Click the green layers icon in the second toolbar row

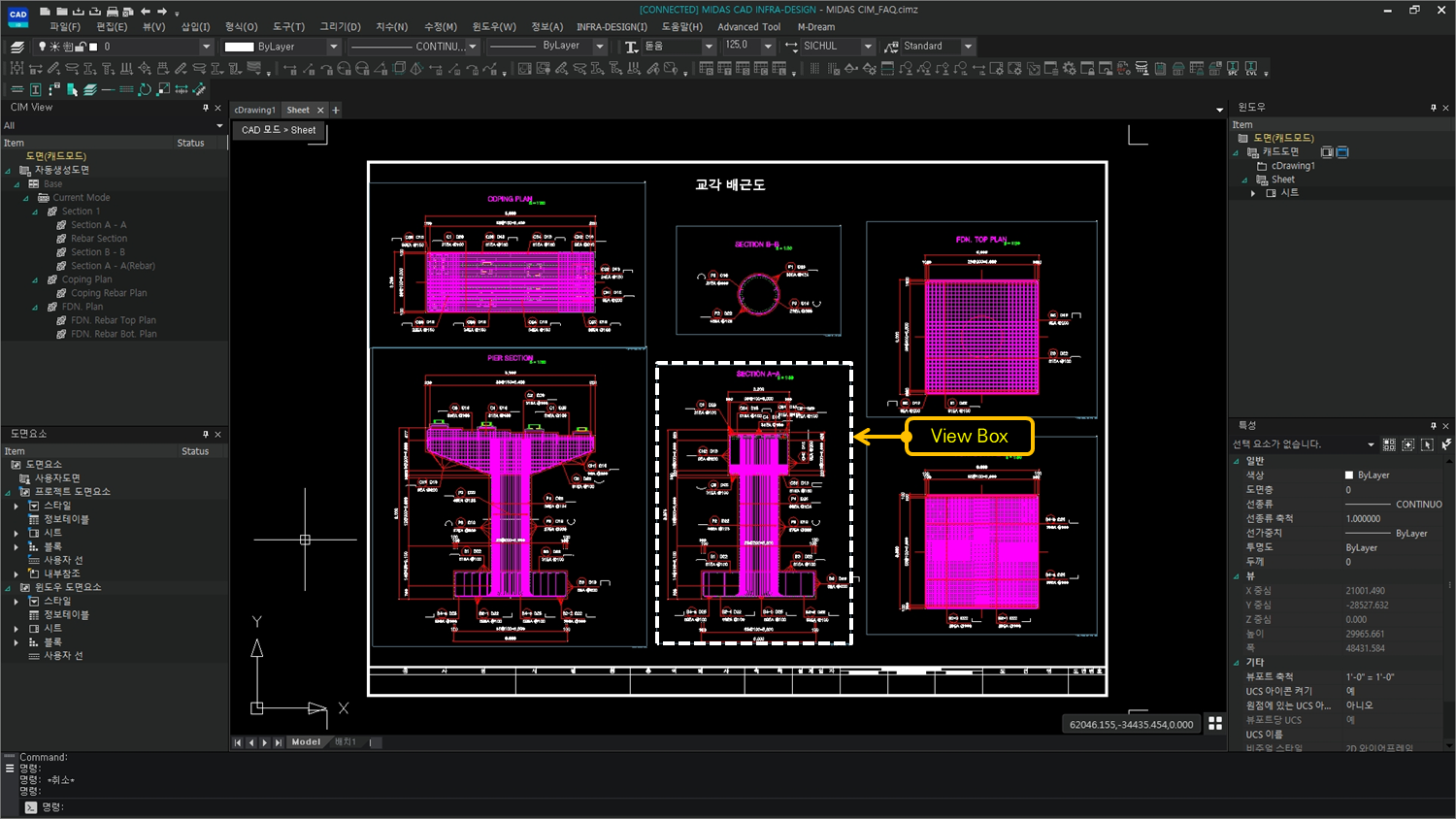tap(90, 88)
